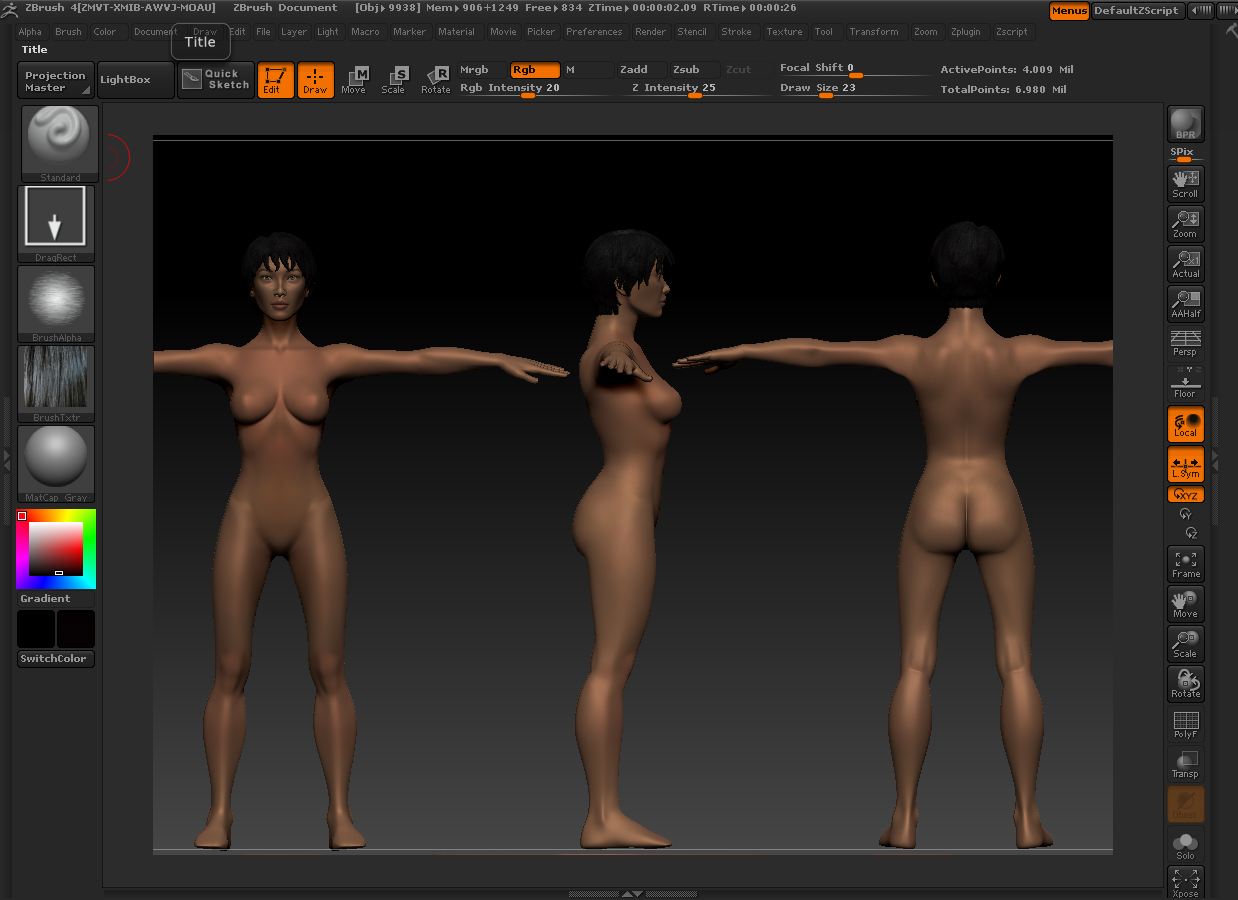Open the Transform menu
The height and width of the screenshot is (900, 1238).
coord(874,32)
